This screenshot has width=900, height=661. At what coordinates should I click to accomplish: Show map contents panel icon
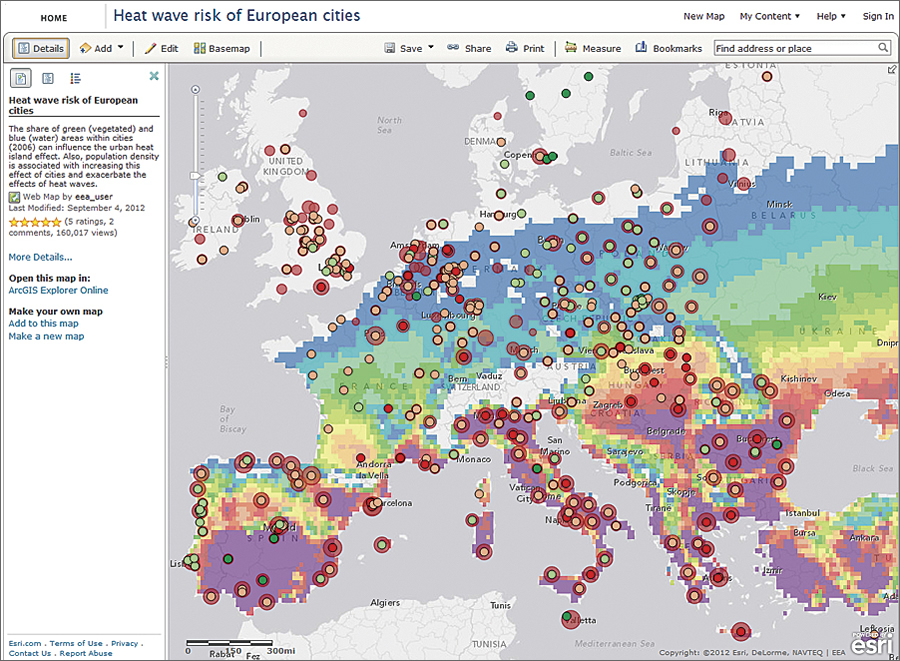click(48, 78)
